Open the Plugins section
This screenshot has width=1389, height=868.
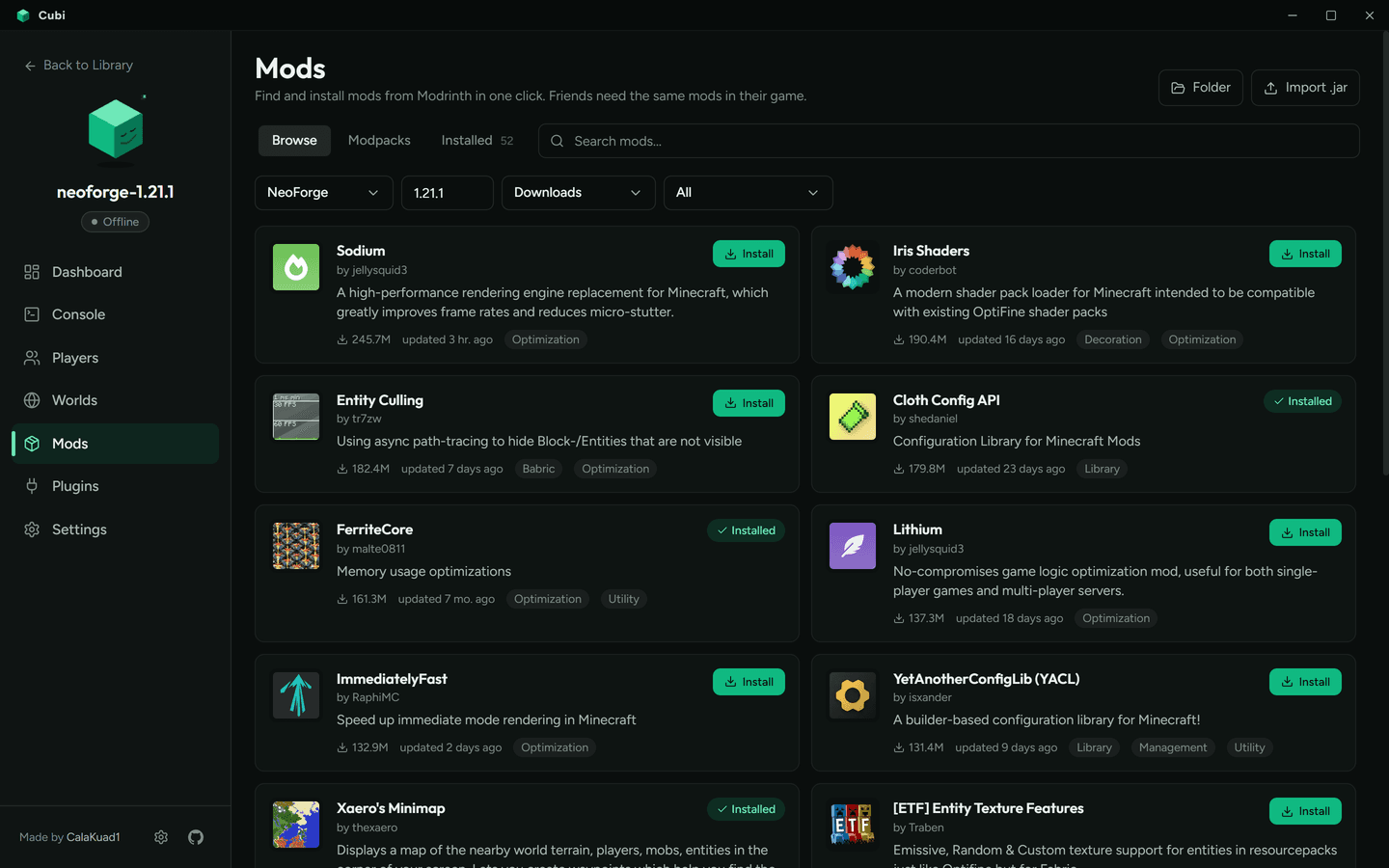(x=115, y=486)
